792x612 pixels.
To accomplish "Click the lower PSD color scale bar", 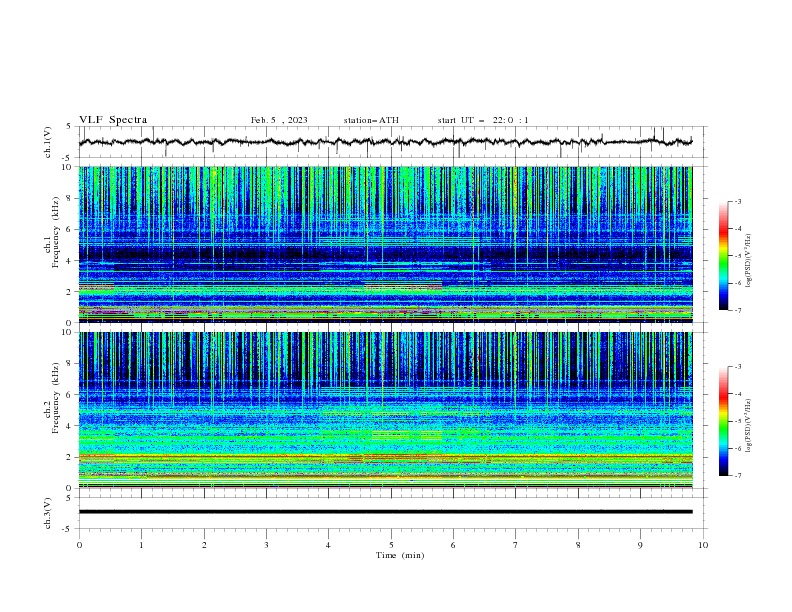I will click(x=723, y=421).
